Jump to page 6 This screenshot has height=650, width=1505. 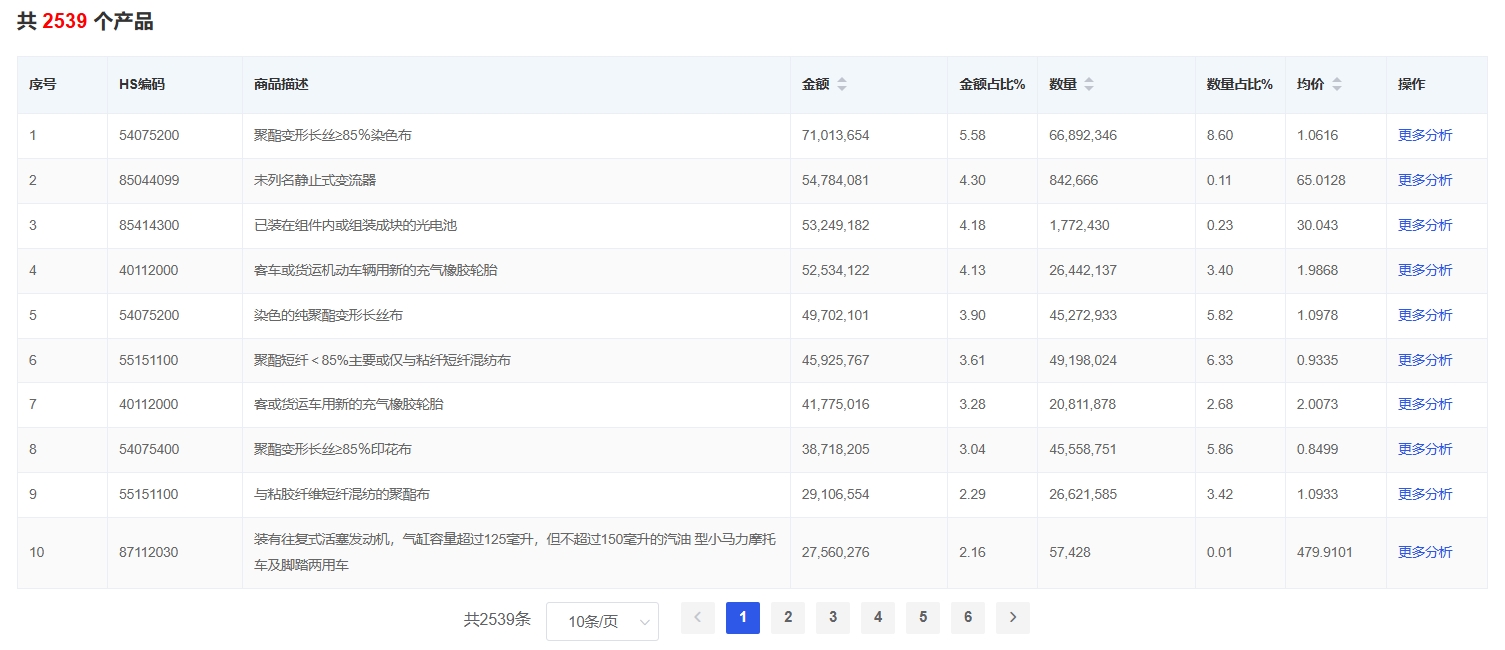(x=967, y=618)
